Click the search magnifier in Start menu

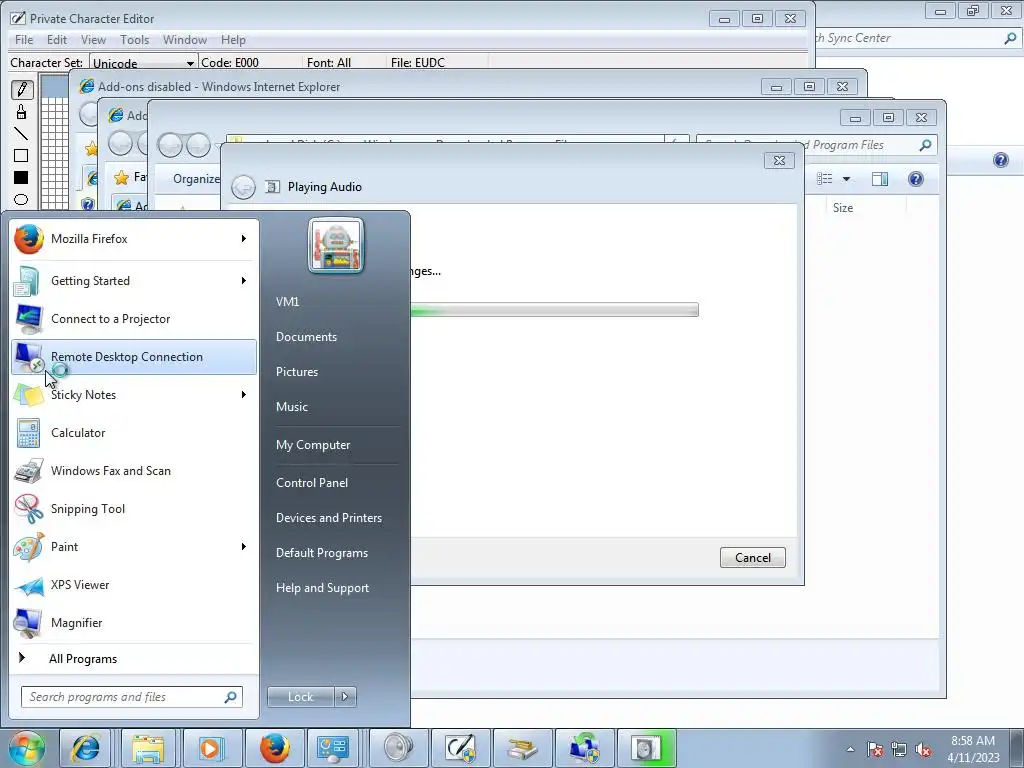[230, 697]
